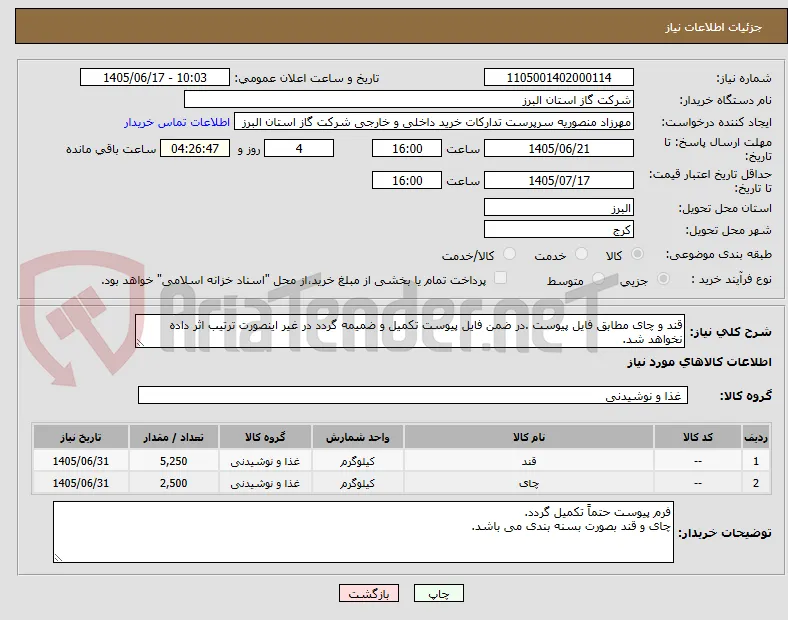Click the تاریخ نیاز column header
This screenshot has width=788, height=620.
click(x=81, y=437)
